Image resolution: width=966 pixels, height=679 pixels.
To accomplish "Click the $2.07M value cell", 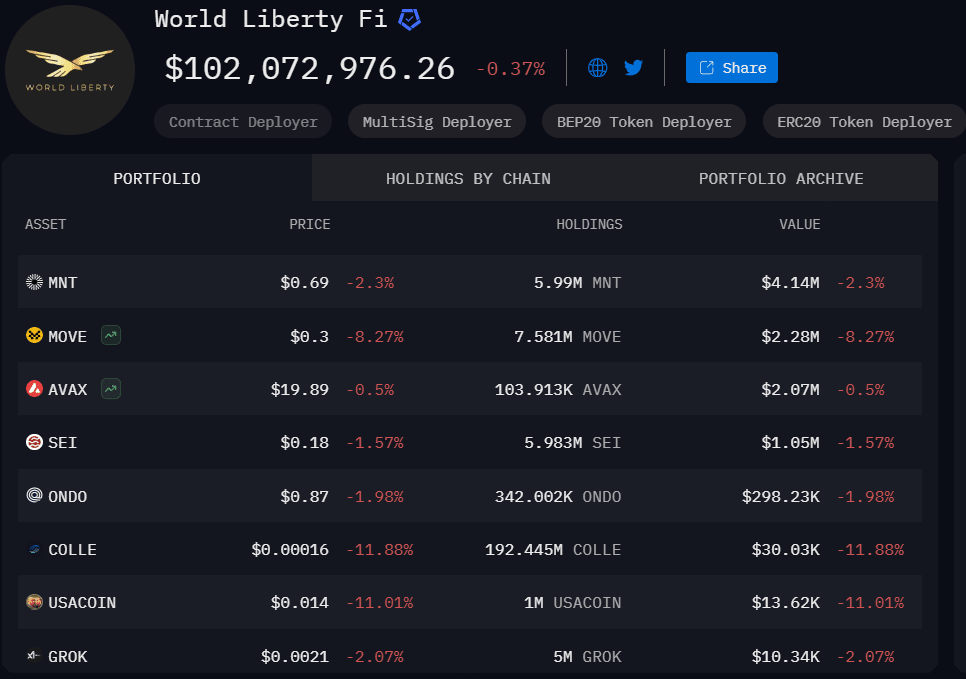I will click(790, 389).
